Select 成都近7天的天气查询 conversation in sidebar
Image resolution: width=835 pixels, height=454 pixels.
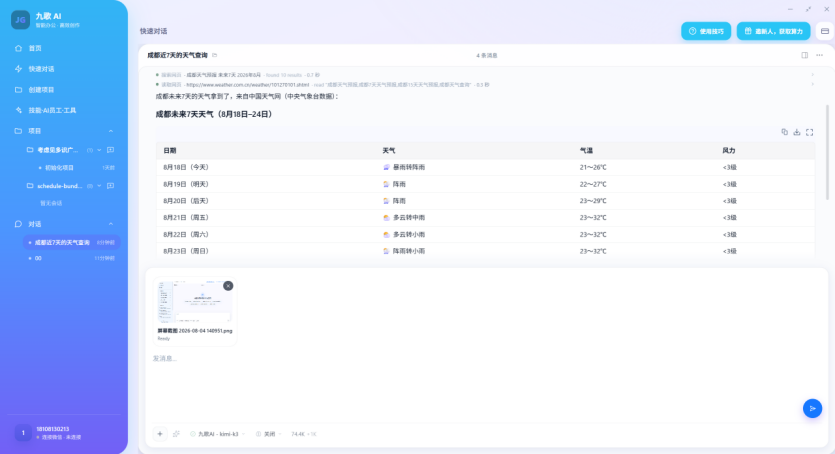(x=71, y=242)
